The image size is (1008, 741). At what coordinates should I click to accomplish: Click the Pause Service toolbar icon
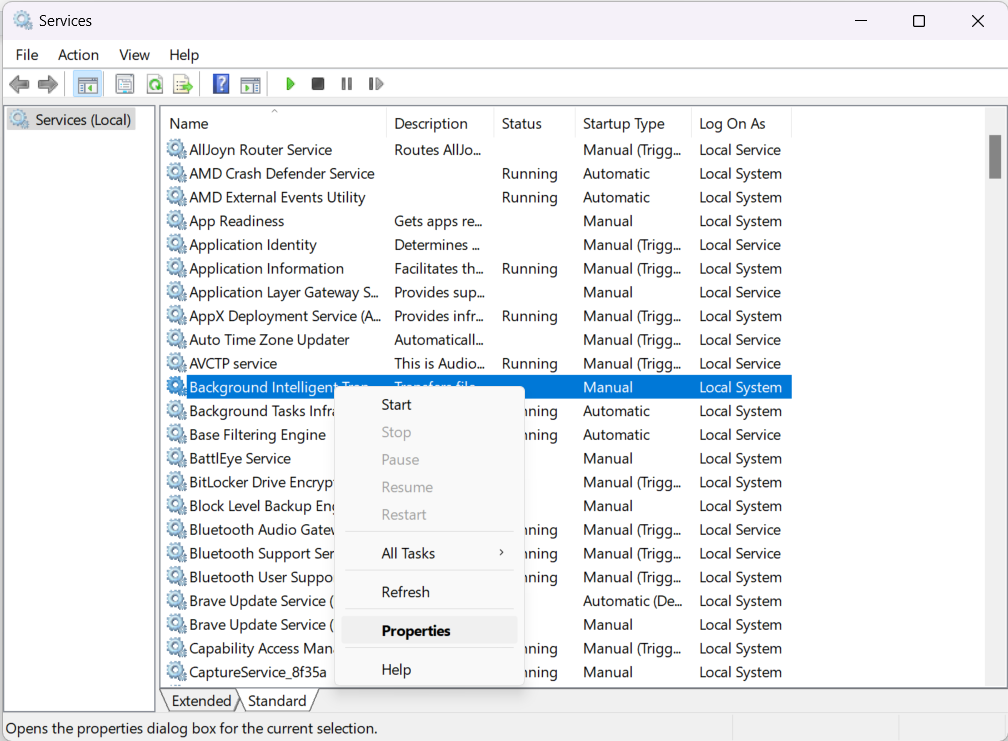[346, 84]
